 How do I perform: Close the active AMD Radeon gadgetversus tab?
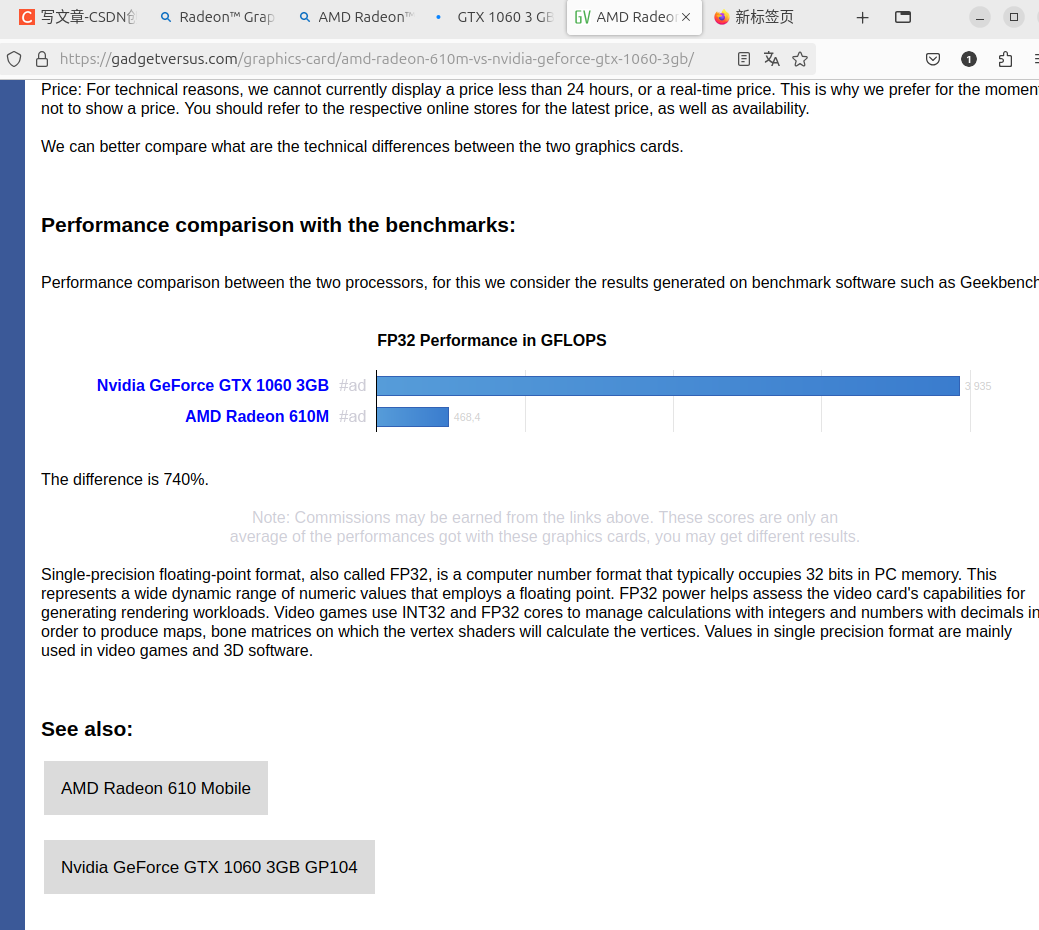pyautogui.click(x=686, y=17)
